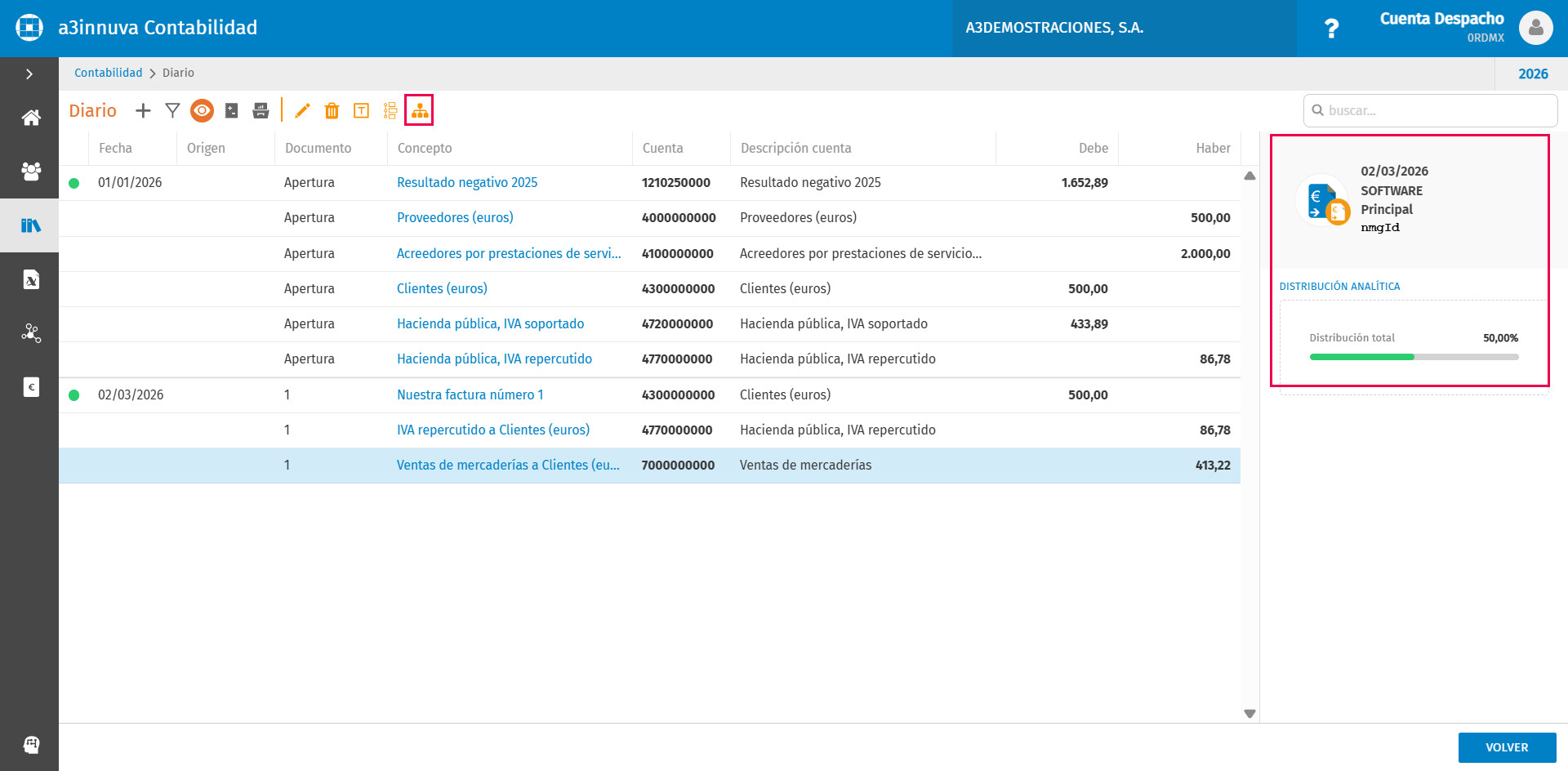Select green status dot of 01/01/2026 entry
Screen dimensions: 1568x771
point(74,183)
